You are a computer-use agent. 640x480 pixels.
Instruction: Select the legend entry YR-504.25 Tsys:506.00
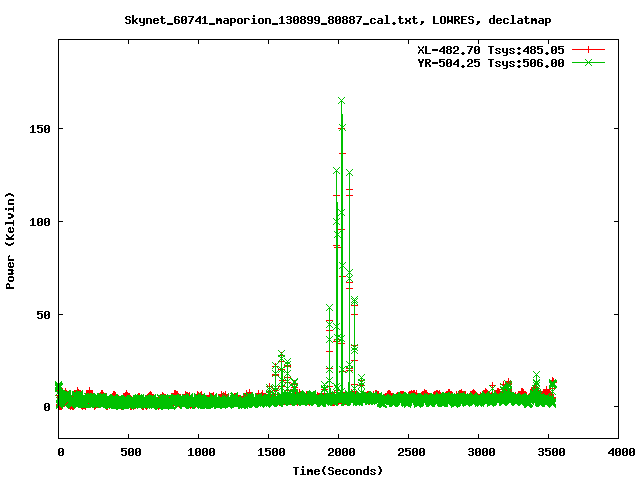491,63
